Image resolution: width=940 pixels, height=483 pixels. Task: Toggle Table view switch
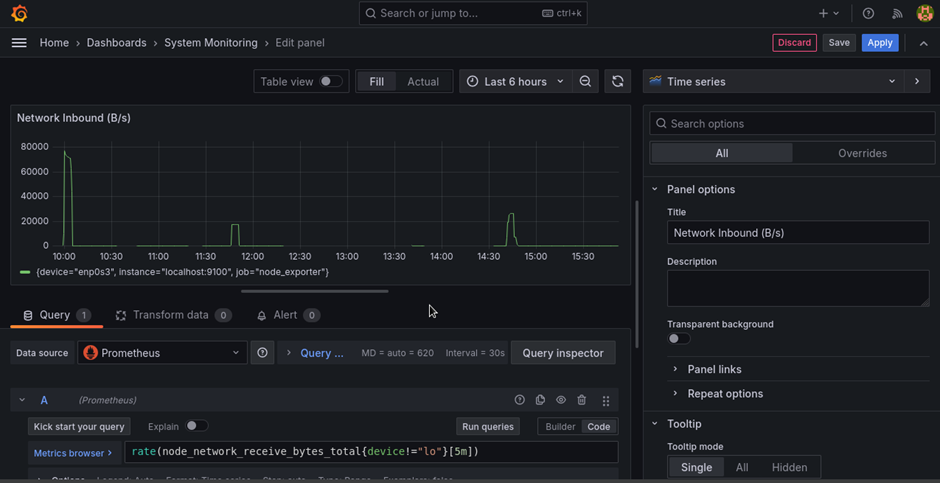click(330, 81)
